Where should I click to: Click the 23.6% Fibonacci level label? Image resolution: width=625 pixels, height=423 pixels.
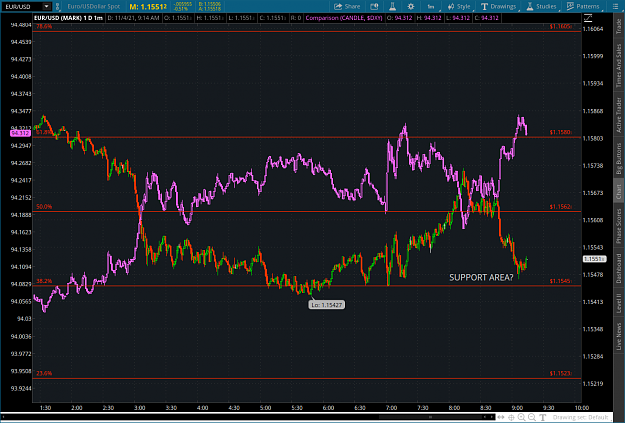(44, 373)
